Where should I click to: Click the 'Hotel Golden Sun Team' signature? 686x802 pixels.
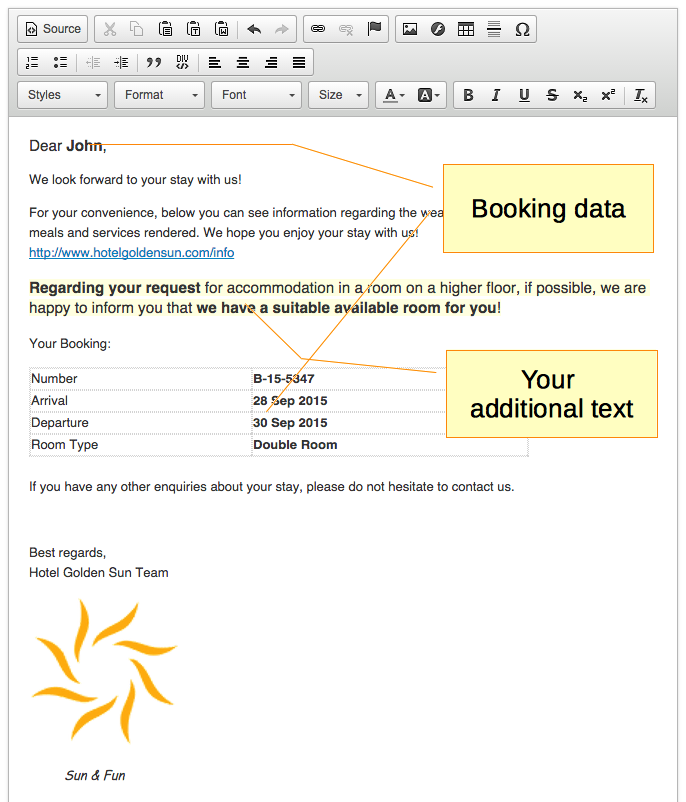tap(99, 573)
